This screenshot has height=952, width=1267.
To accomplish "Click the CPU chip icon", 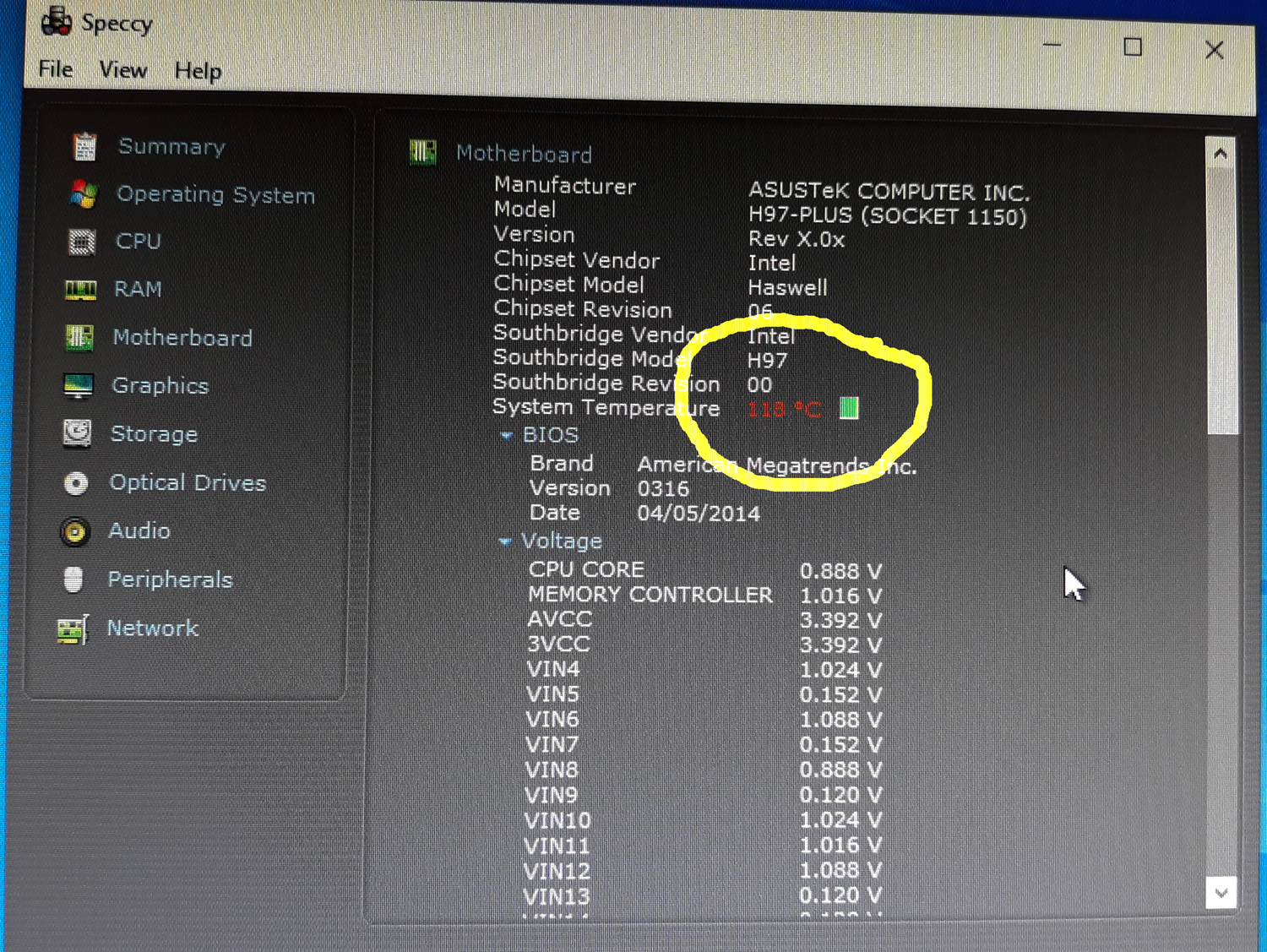I will click(82, 242).
